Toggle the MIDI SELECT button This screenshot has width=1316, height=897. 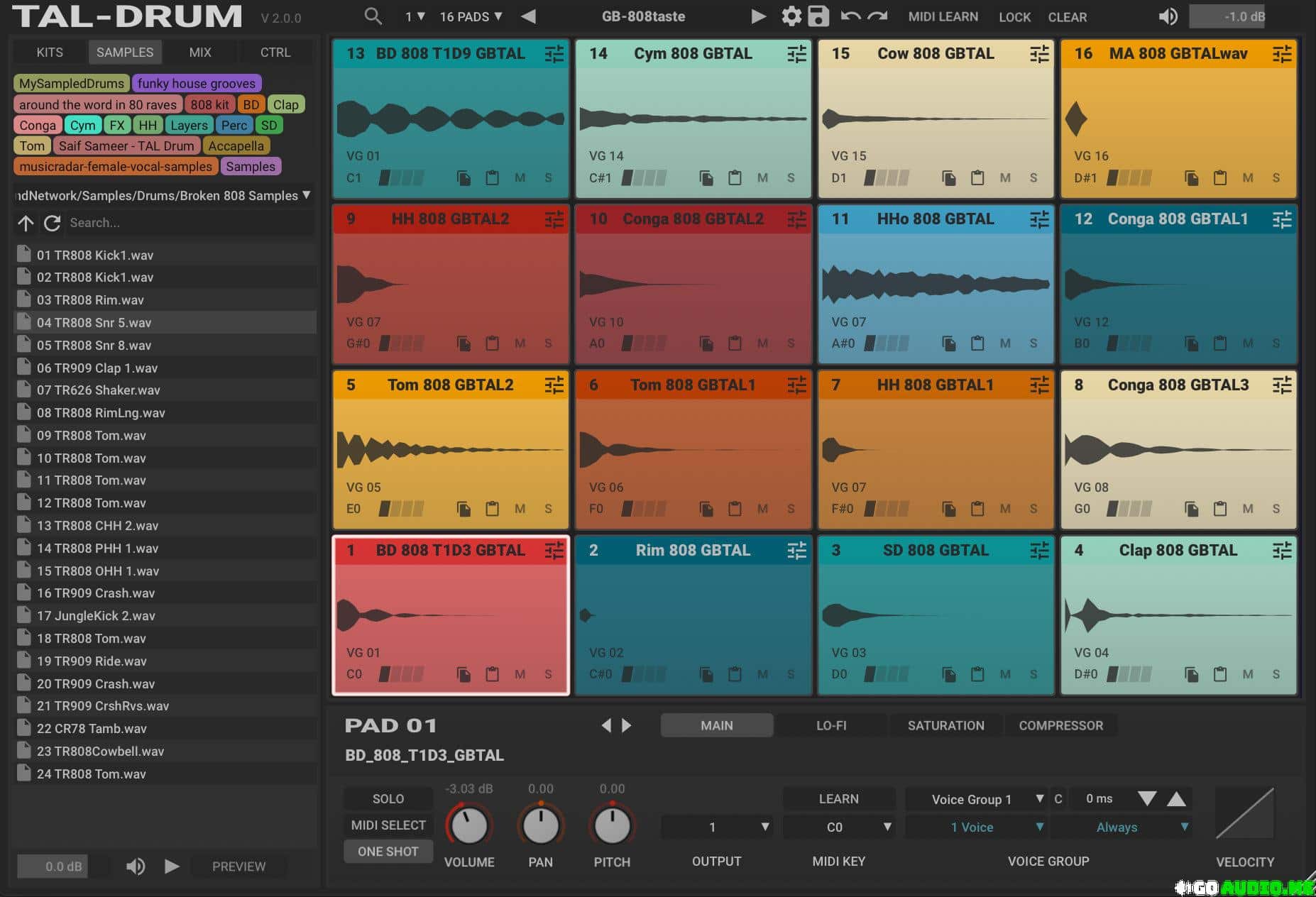click(388, 825)
